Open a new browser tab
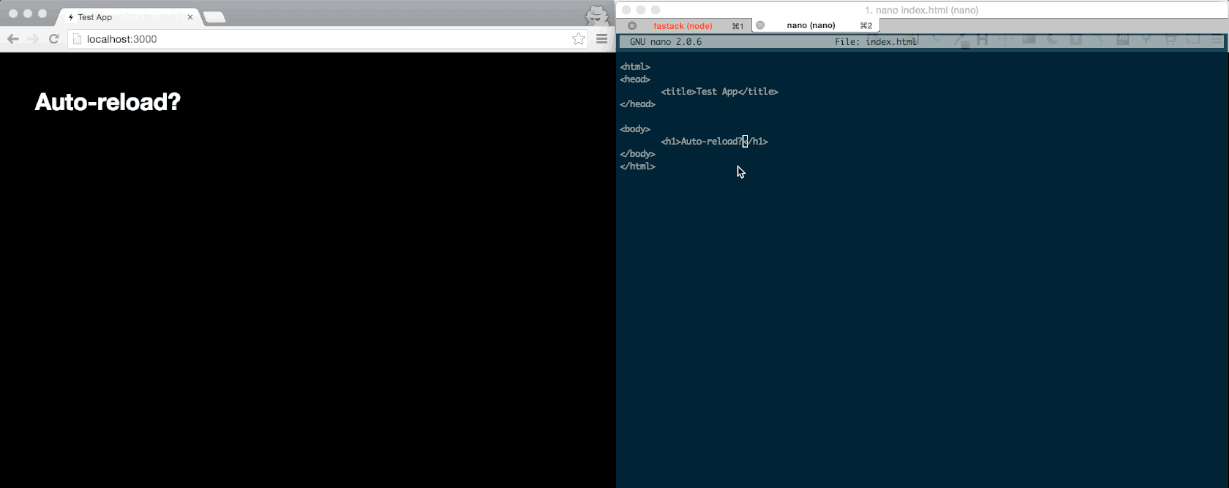Screen dimensions: 1229x488 pos(214,17)
